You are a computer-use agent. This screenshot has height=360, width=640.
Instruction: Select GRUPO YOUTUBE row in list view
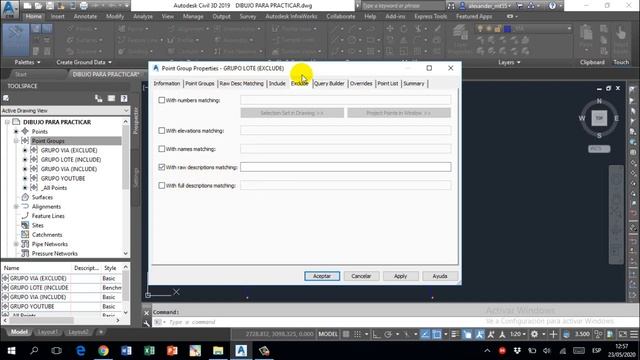point(32,306)
